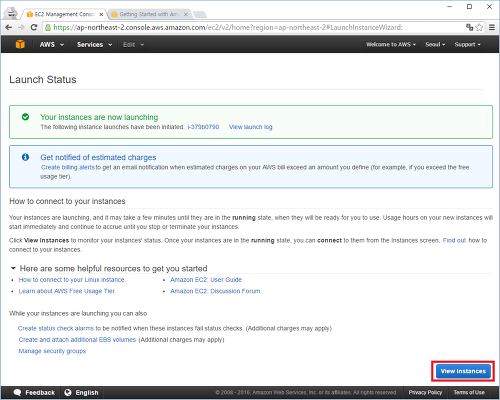Click the Launch Status heading
This screenshot has height=400, width=500.
pos(43,80)
